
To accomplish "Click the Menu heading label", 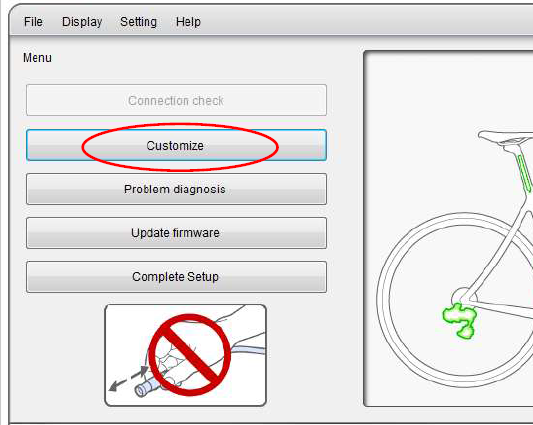I will [37, 58].
